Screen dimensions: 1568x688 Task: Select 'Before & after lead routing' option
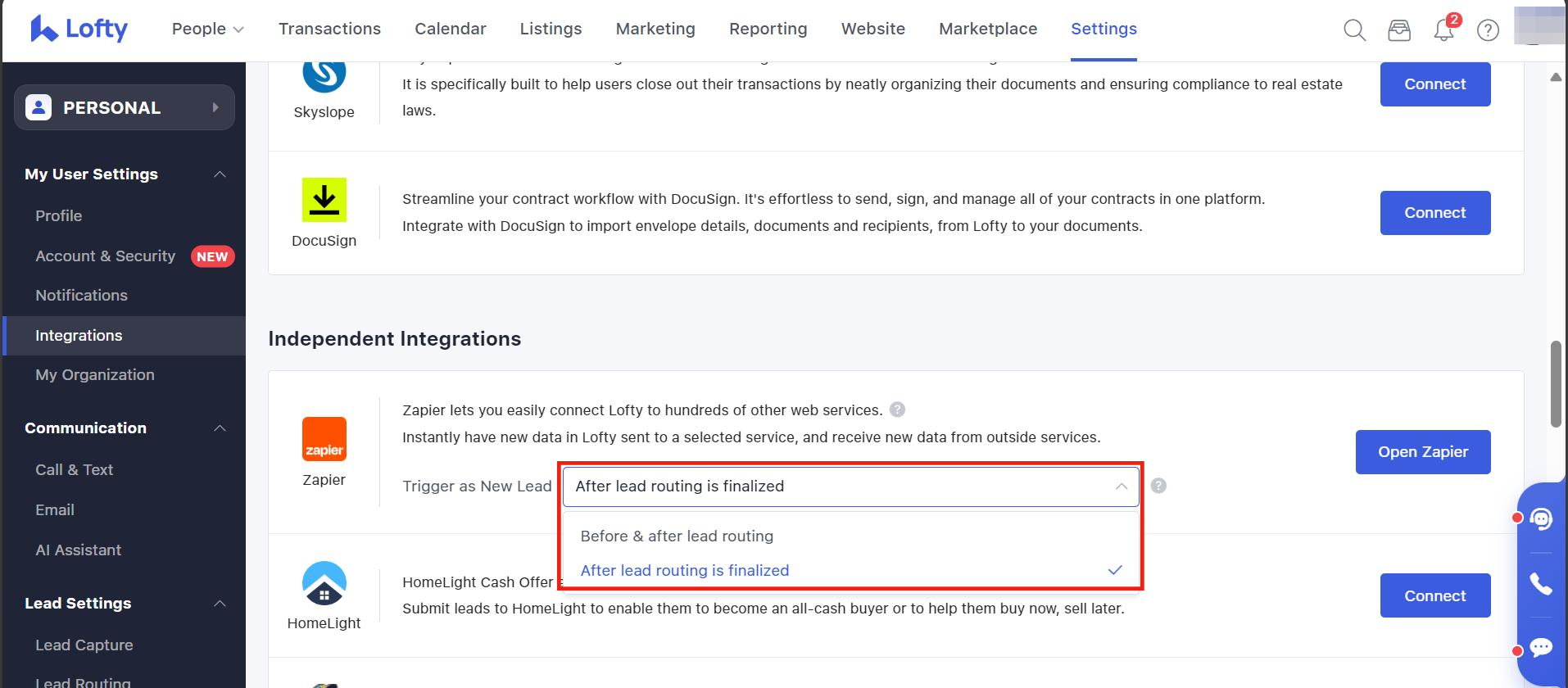677,536
